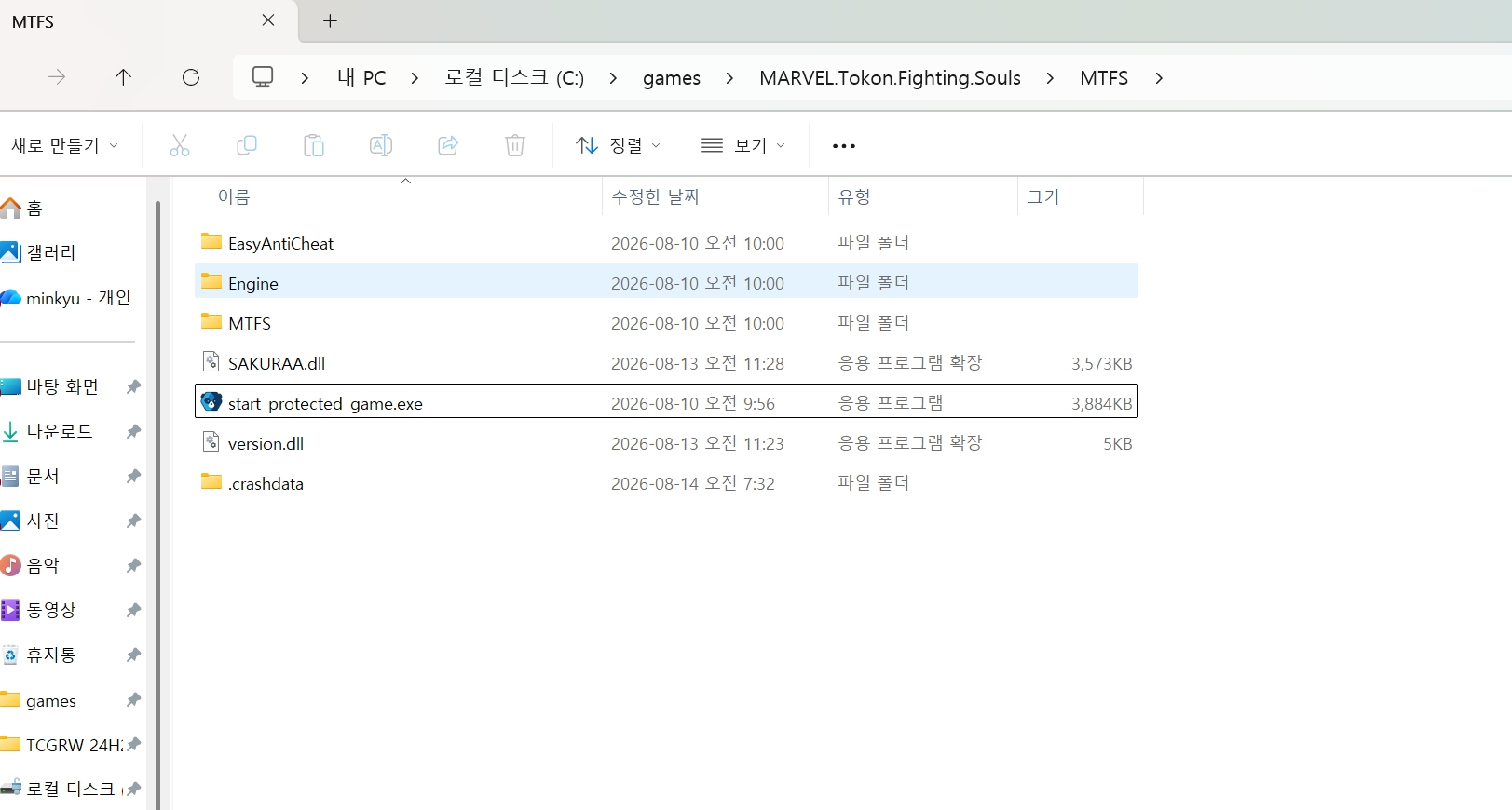Screen dimensions: 1512x810
Task: Click the forward navigation arrow
Action: [57, 77]
